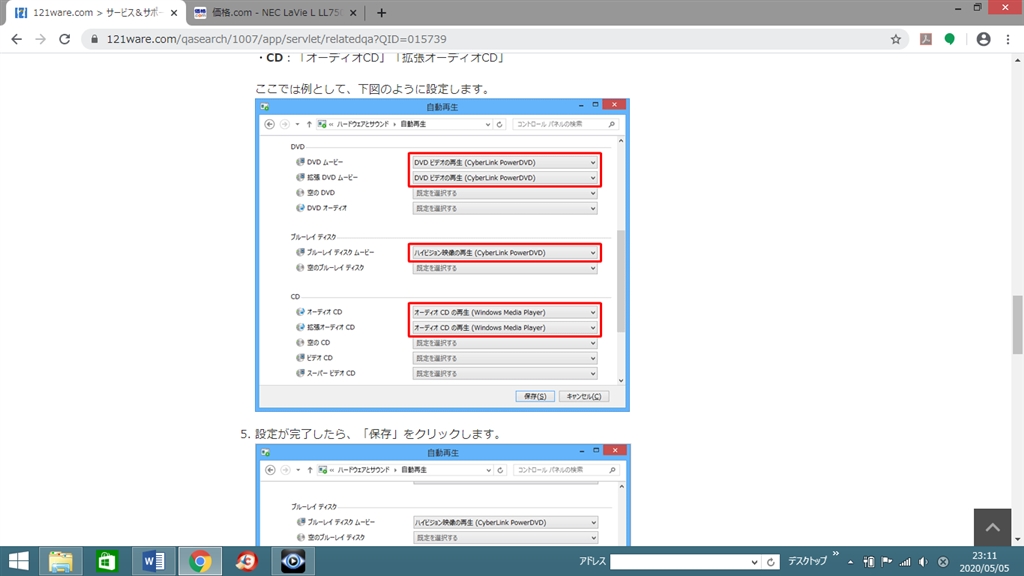Open the Windows Start button
The height and width of the screenshot is (576, 1024).
[18, 561]
